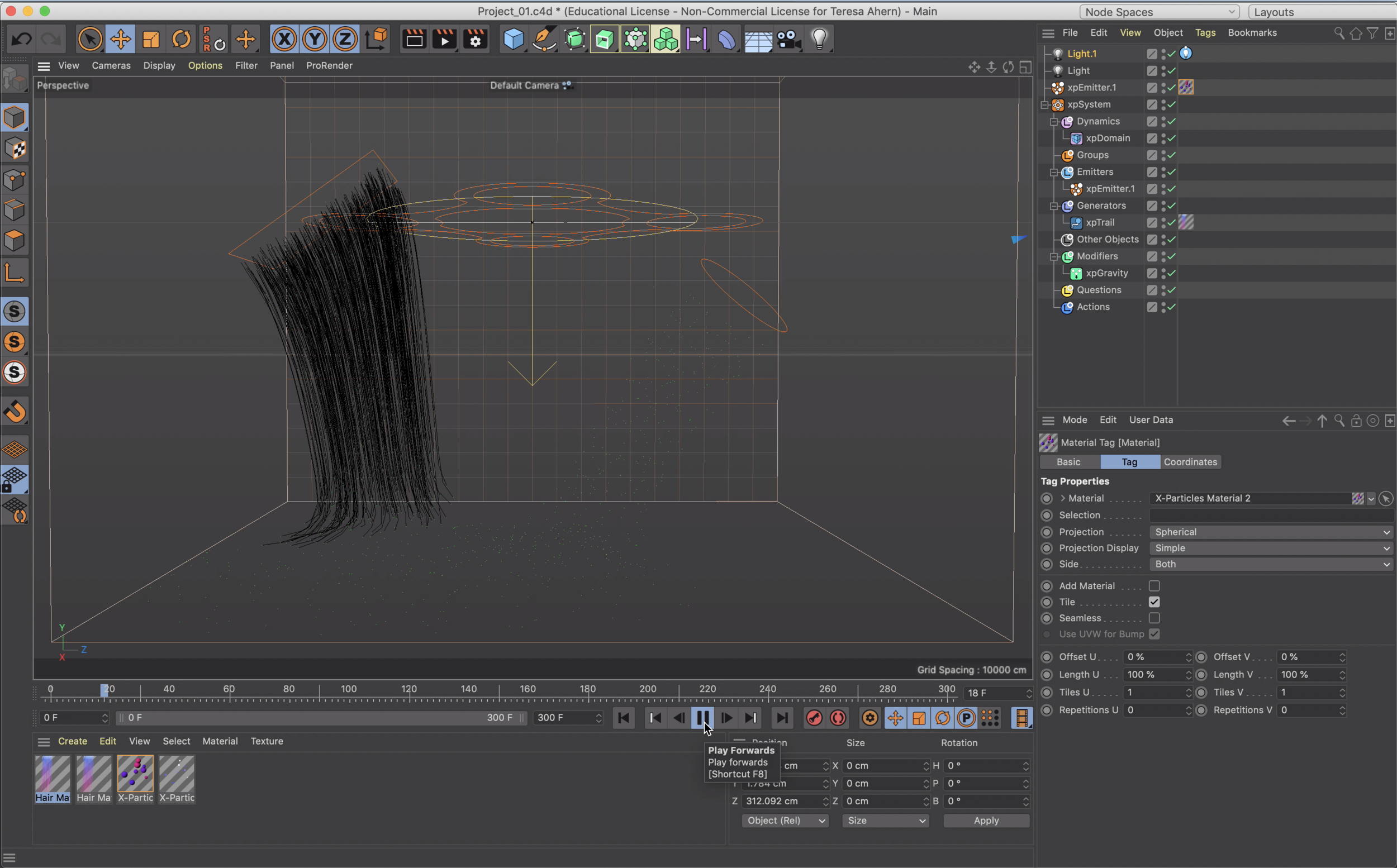
Task: Open the Projection dropdown set to Spherical
Action: coord(1270,532)
